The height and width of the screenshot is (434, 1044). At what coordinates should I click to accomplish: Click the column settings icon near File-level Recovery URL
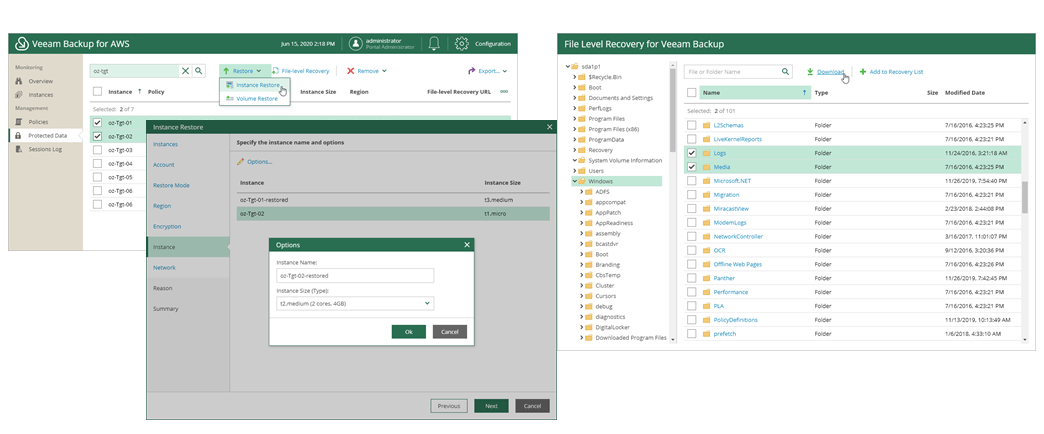coord(505,91)
